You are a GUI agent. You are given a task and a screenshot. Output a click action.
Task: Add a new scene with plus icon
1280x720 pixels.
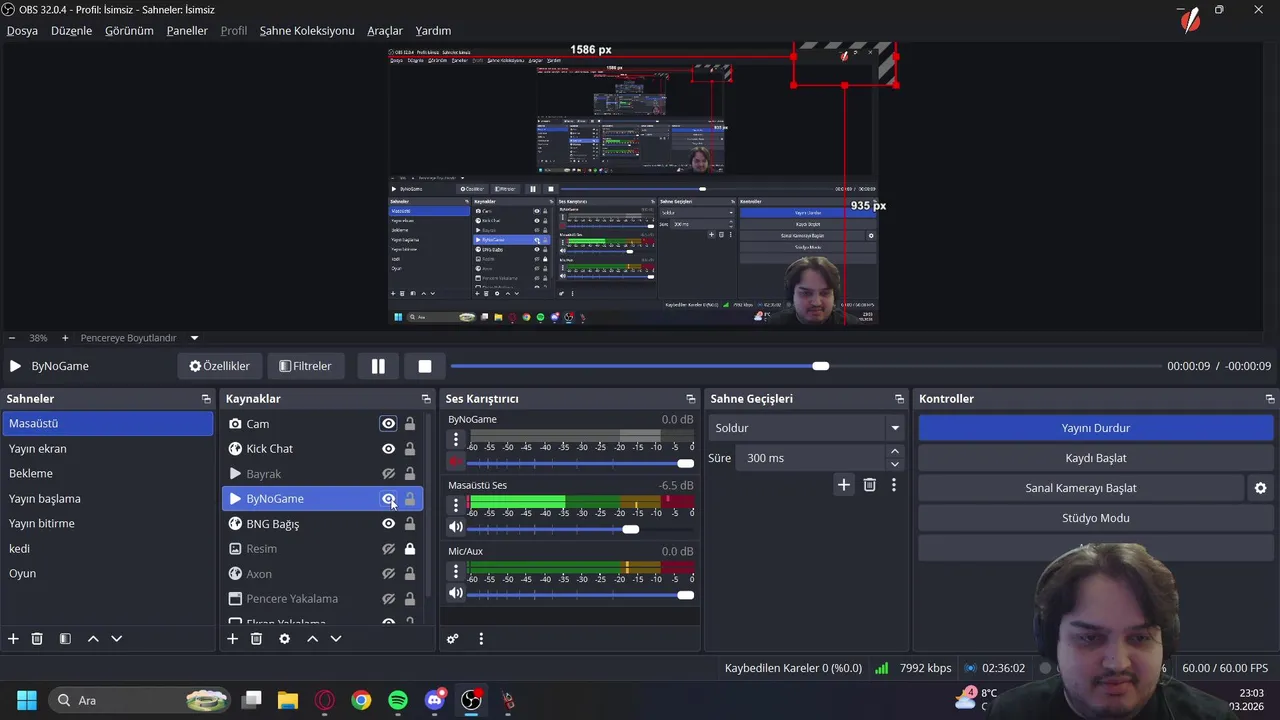(13, 639)
